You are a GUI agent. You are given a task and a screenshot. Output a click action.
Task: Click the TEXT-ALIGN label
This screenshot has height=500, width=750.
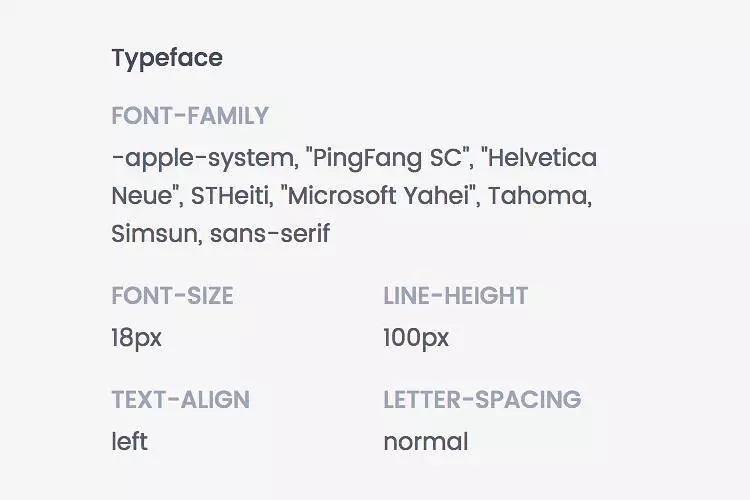click(x=180, y=400)
